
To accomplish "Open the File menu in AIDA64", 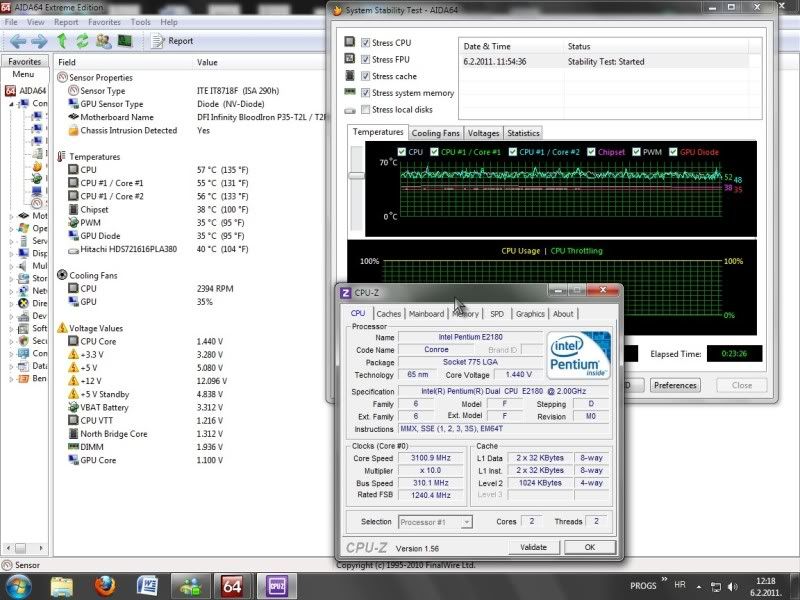I will (11, 22).
